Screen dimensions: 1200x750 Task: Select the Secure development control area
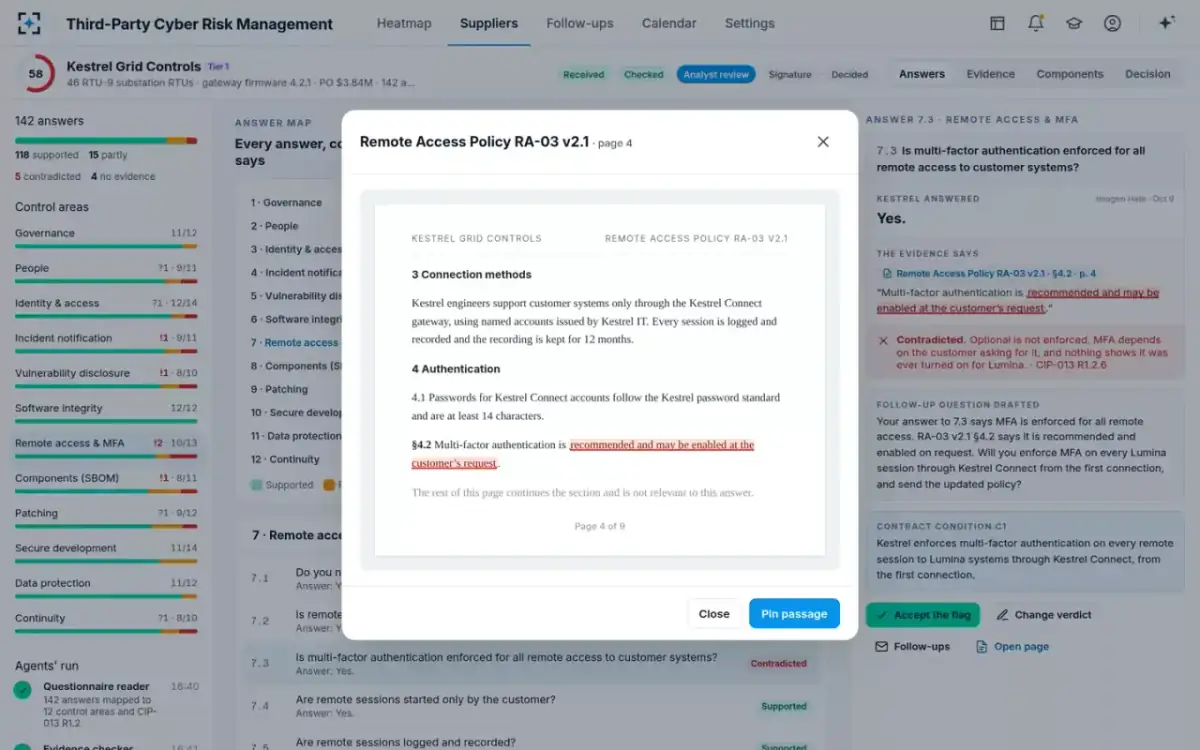click(106, 551)
